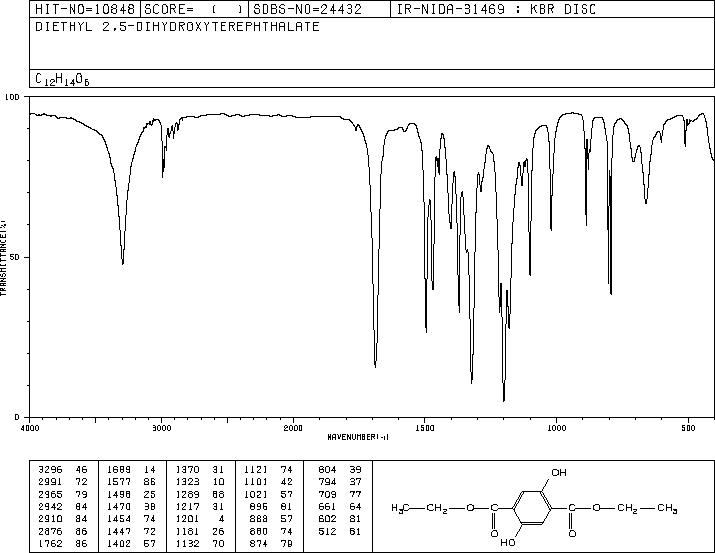Select peak table entry 3296
The height and width of the screenshot is (553, 715).
coord(50,470)
